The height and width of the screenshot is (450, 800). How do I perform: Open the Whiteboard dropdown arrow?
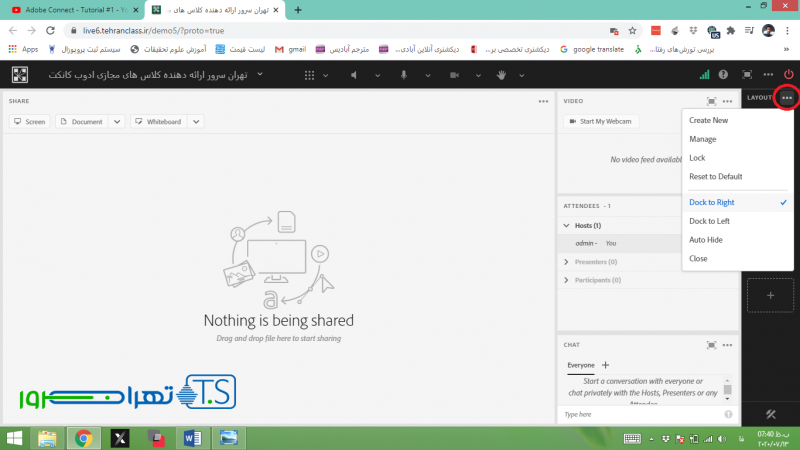196,121
